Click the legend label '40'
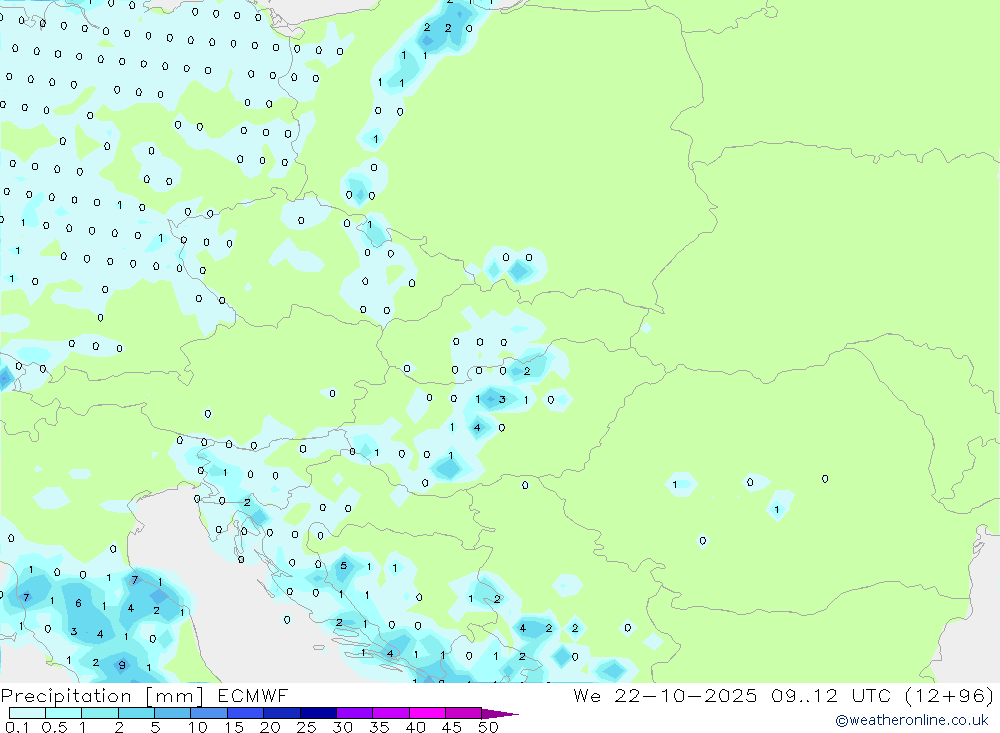1000x733 pixels. (416, 727)
